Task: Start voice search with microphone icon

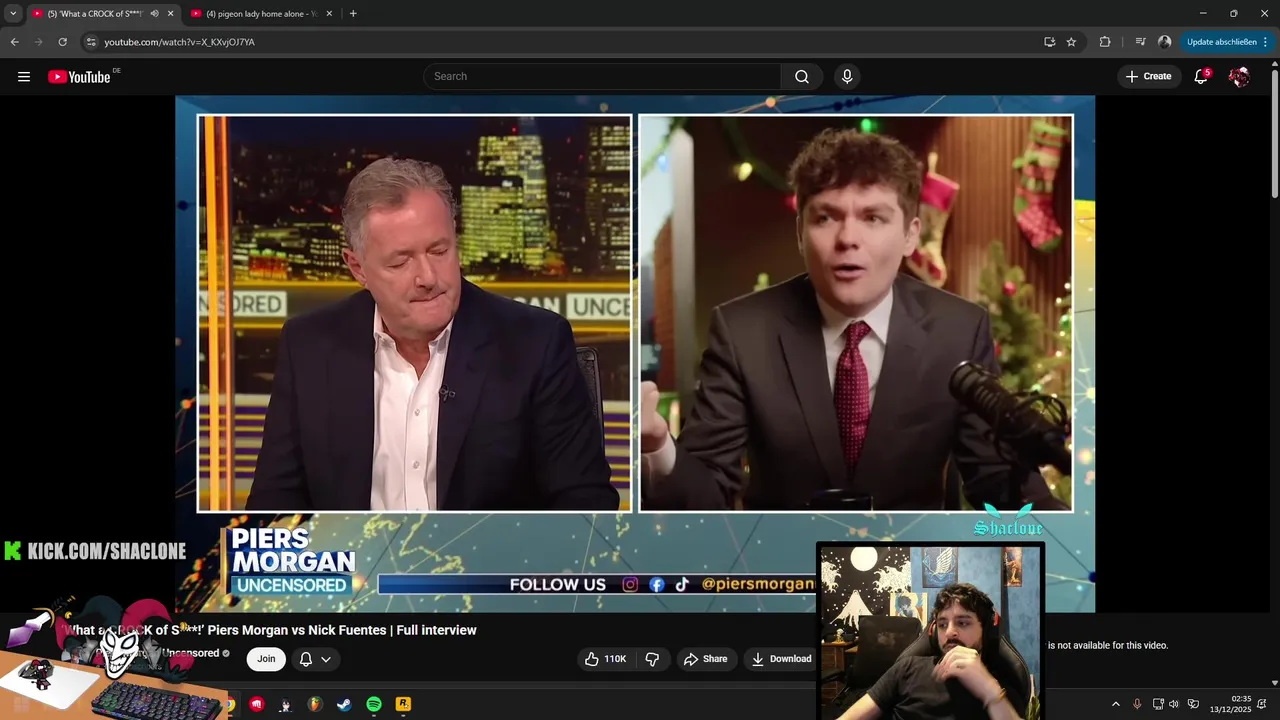Action: (847, 77)
